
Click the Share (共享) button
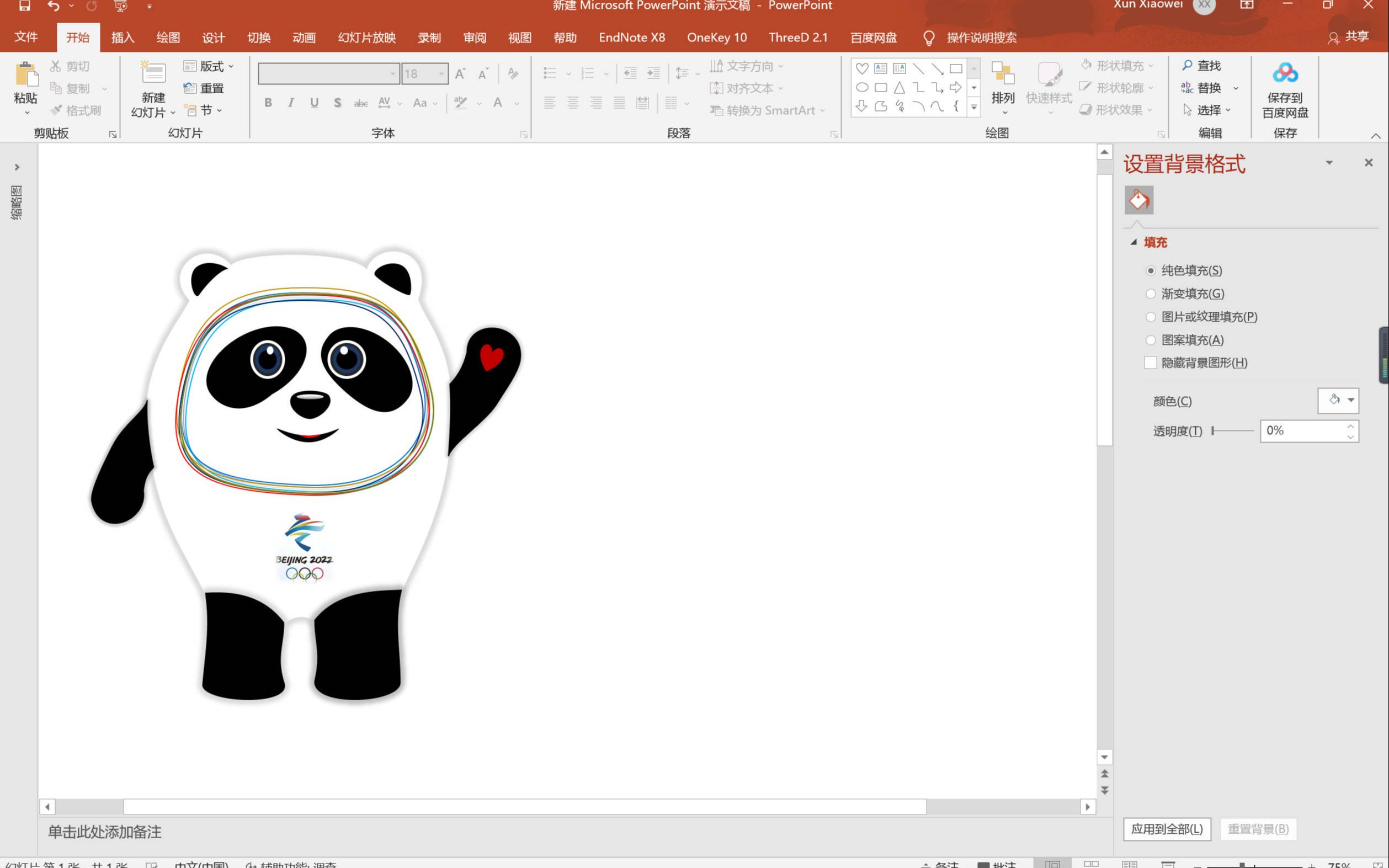point(1348,38)
